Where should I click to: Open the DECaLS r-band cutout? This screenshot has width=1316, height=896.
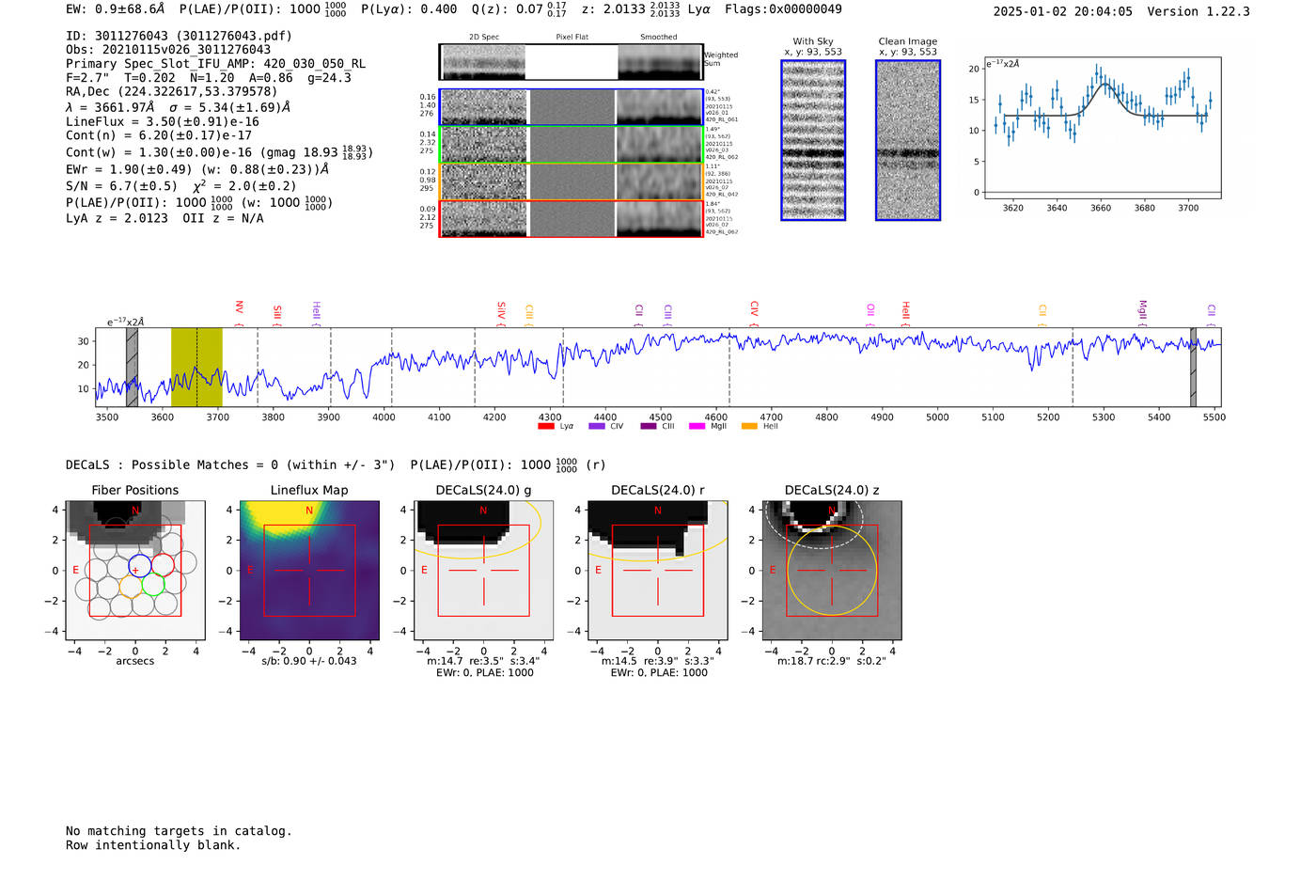pyautogui.click(x=658, y=571)
